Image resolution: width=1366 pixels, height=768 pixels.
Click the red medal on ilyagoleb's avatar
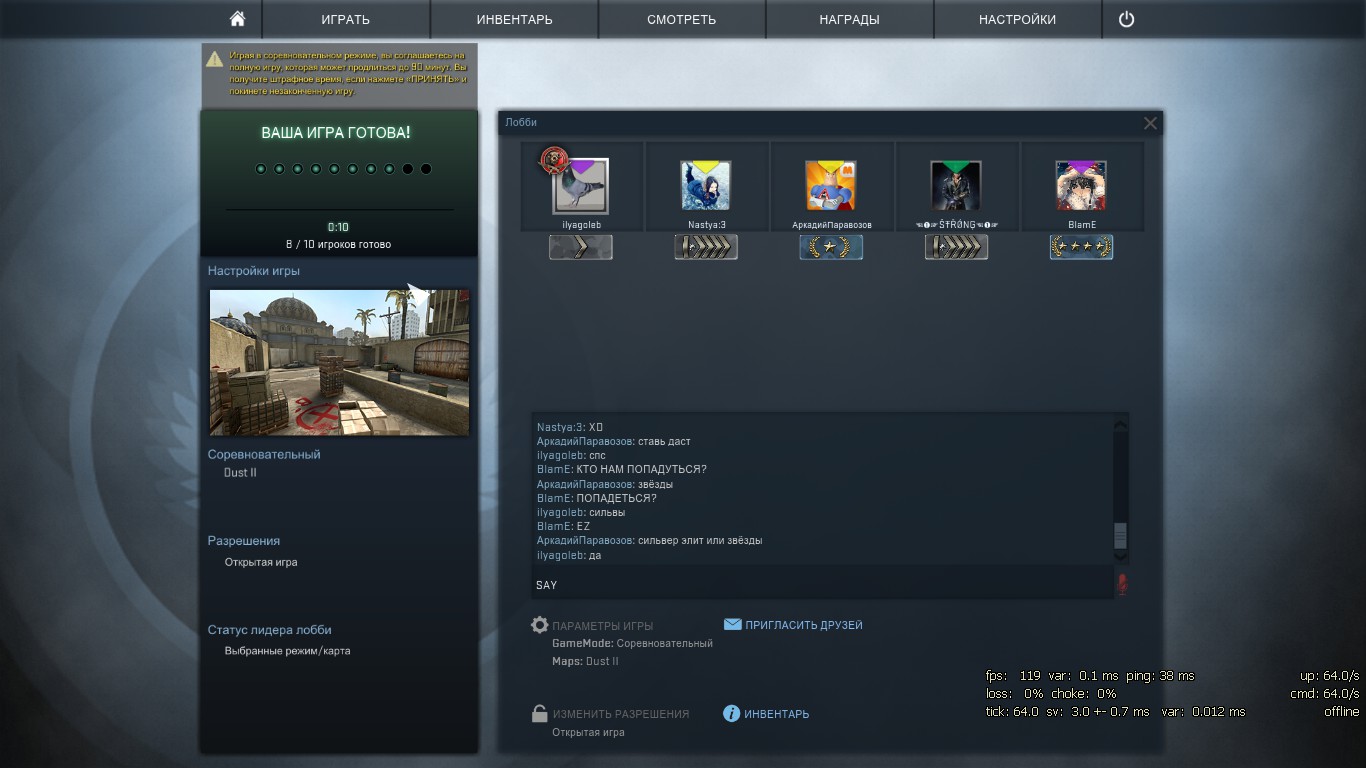coord(554,160)
